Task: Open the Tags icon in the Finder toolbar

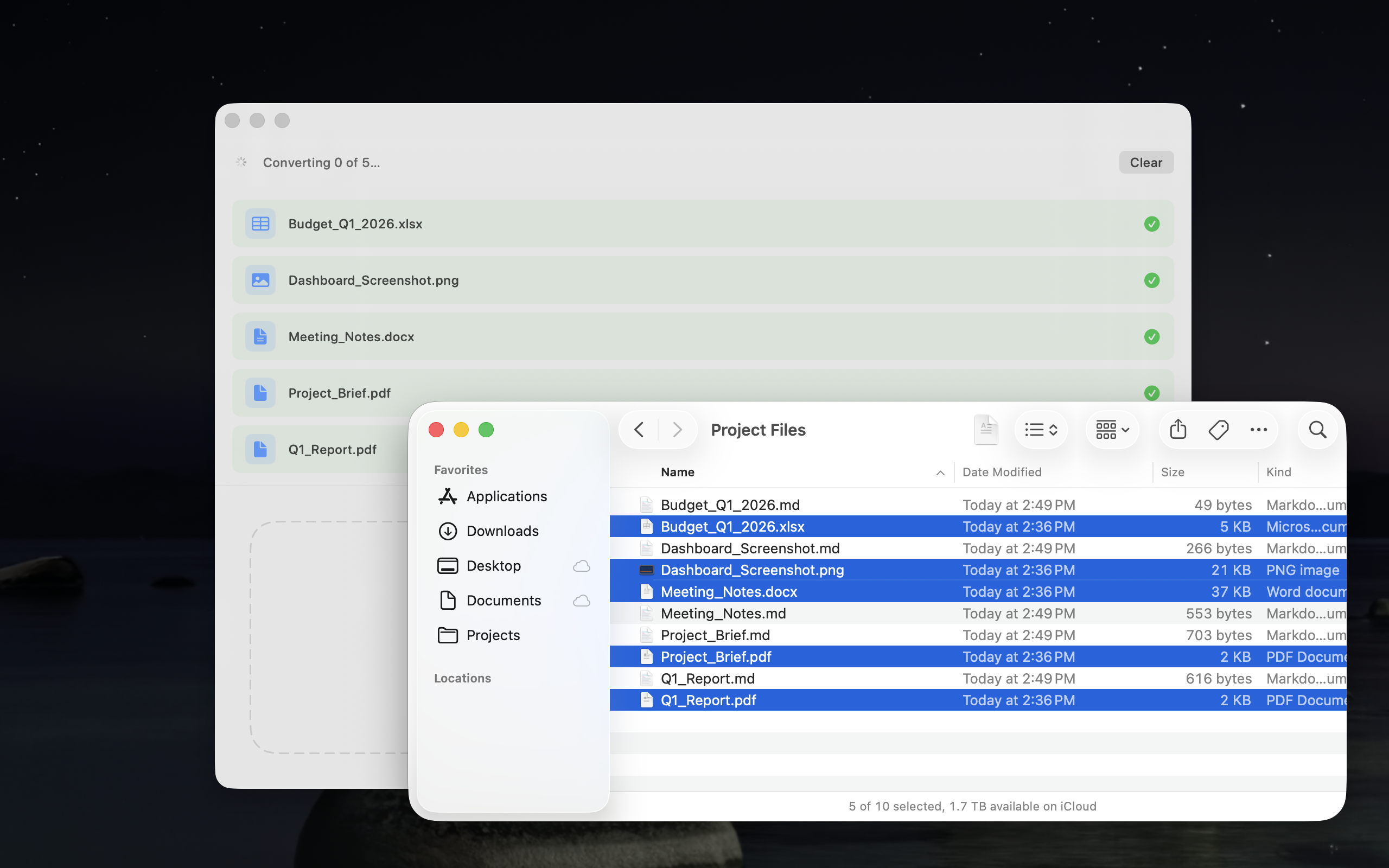Action: tap(1219, 430)
